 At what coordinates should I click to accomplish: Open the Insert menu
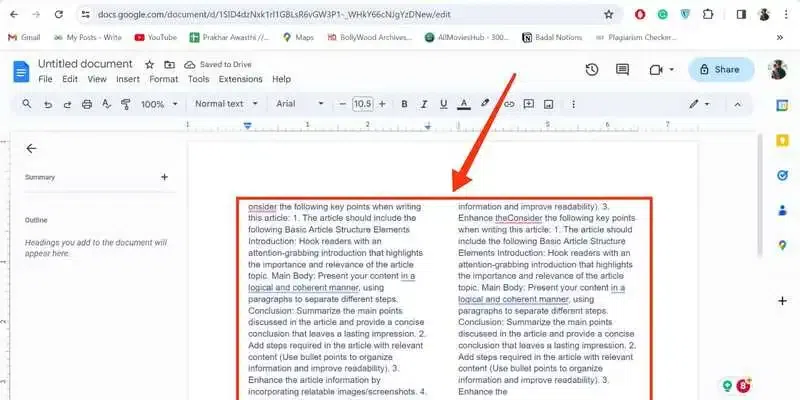128,79
